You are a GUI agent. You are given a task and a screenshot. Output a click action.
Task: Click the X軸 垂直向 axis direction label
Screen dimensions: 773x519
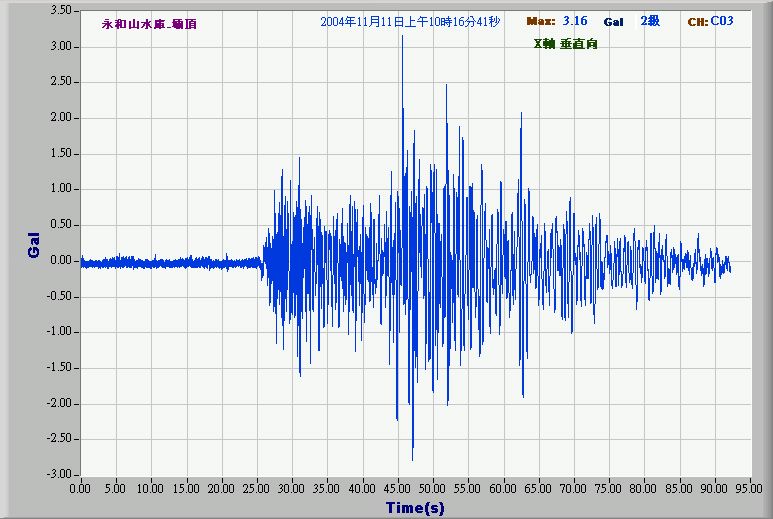(565, 44)
